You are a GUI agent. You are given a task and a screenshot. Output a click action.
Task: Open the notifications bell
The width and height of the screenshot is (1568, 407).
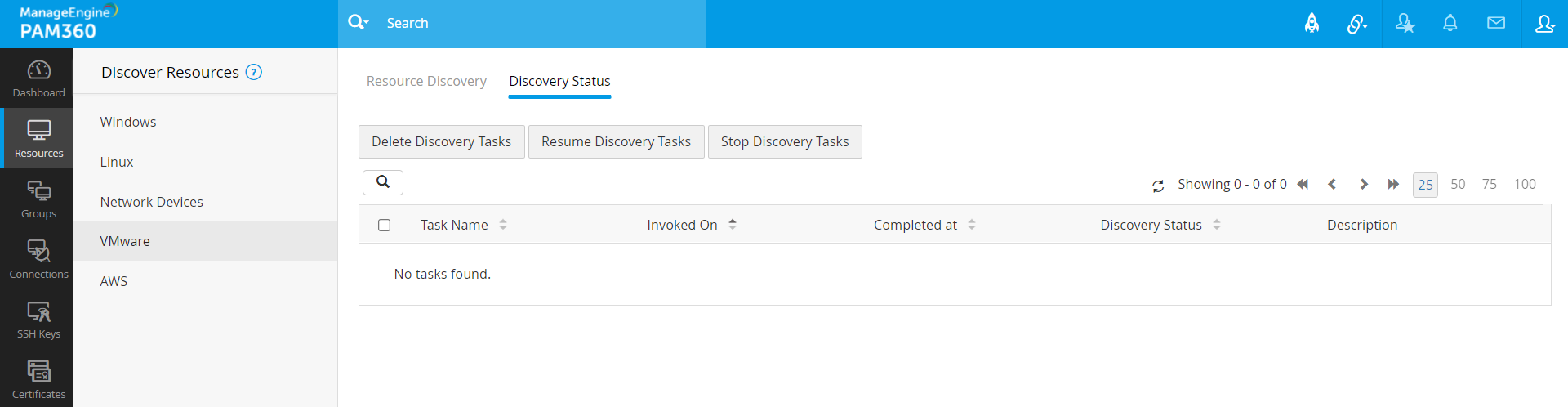pyautogui.click(x=1450, y=24)
